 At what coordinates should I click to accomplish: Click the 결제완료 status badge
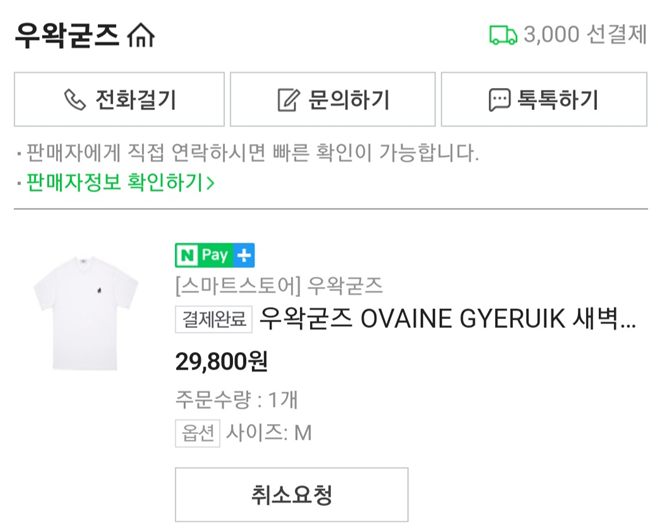pyautogui.click(x=214, y=320)
